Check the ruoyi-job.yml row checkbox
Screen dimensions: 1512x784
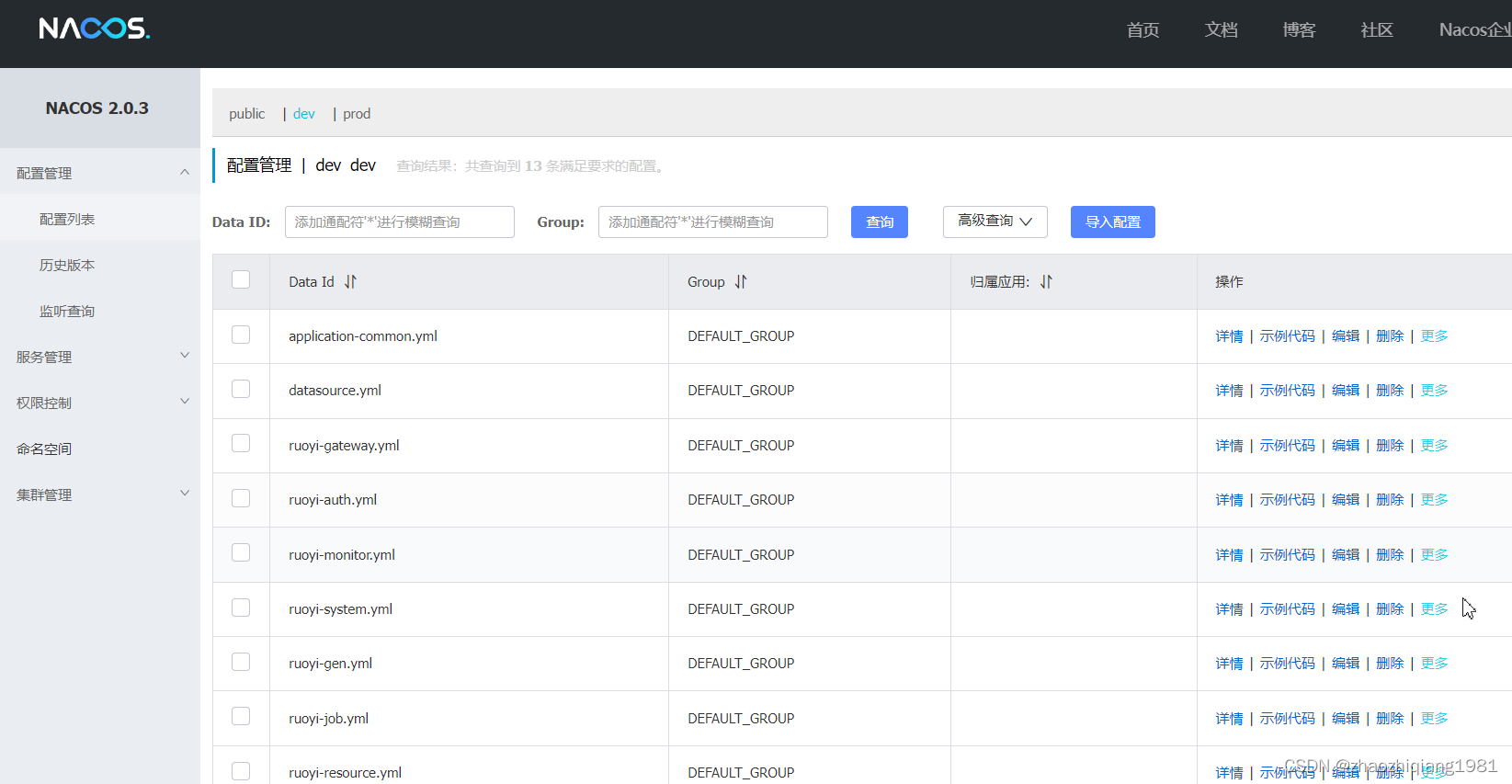point(241,716)
